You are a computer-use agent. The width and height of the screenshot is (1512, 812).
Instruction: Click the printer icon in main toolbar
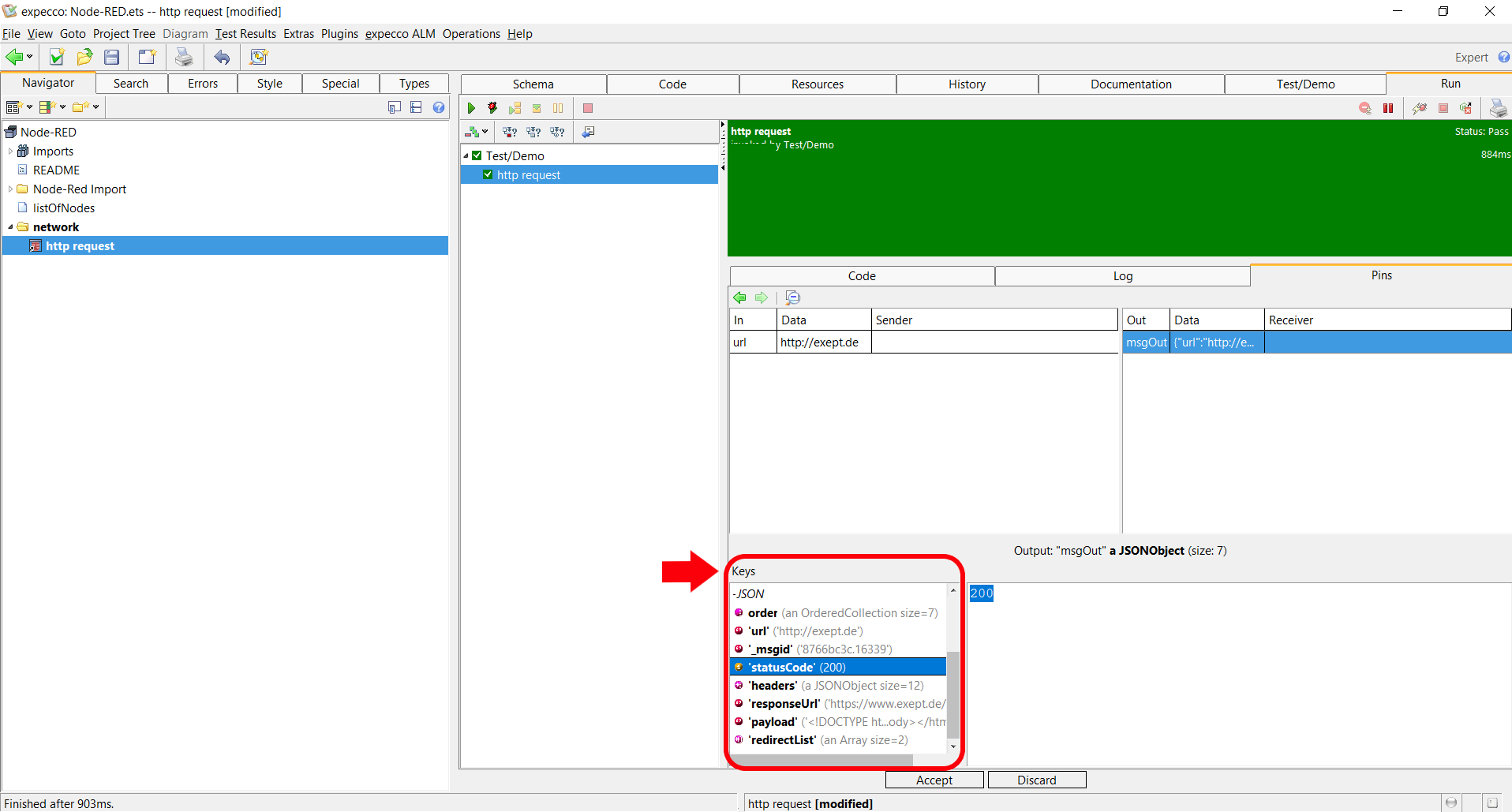[x=184, y=57]
